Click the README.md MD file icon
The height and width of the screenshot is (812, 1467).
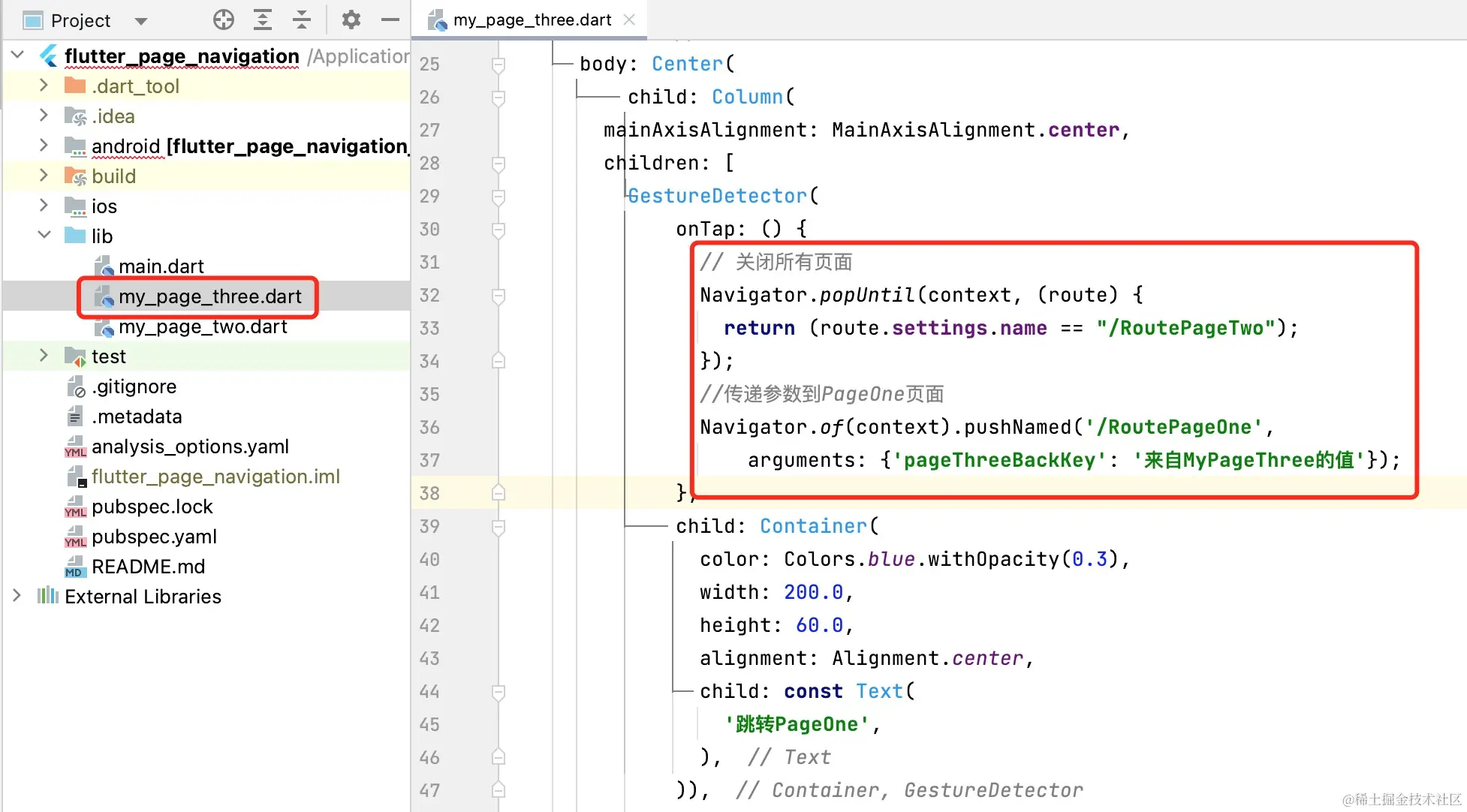pos(75,567)
